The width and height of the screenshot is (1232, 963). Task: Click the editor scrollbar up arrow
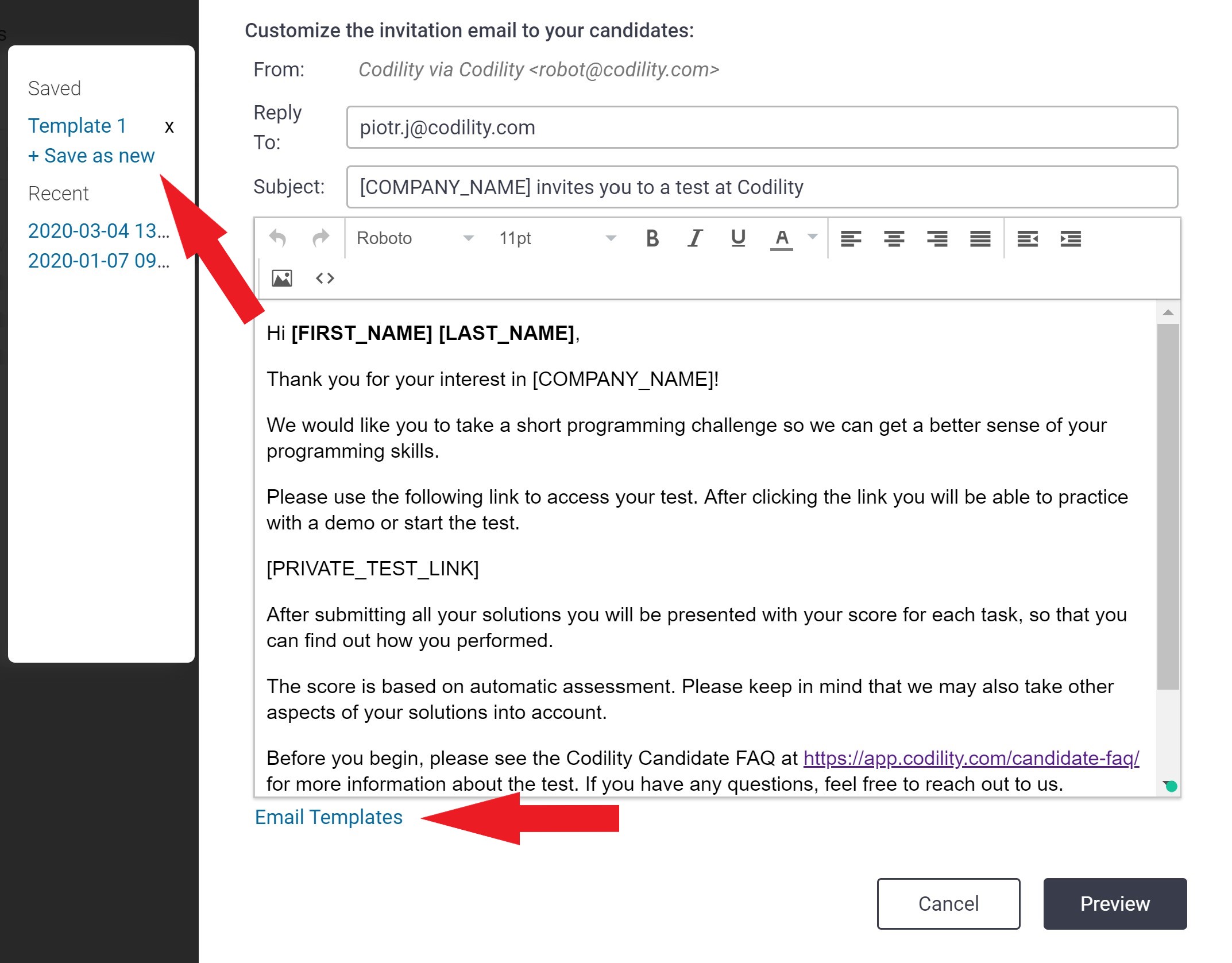1168,312
